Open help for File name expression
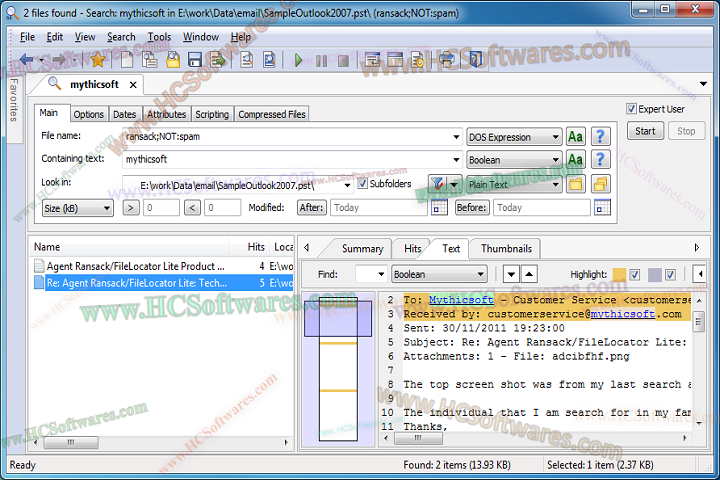The width and height of the screenshot is (720, 480). tap(600, 136)
